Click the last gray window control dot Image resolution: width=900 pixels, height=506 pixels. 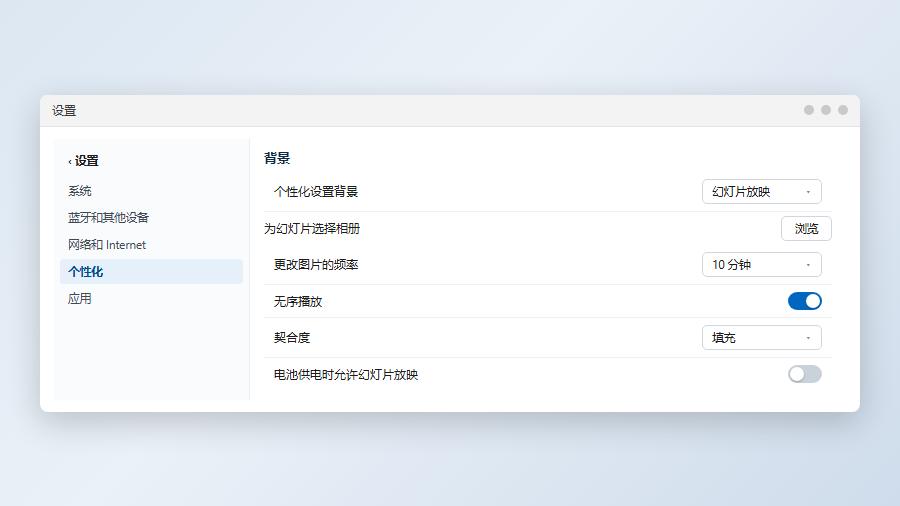point(843,110)
